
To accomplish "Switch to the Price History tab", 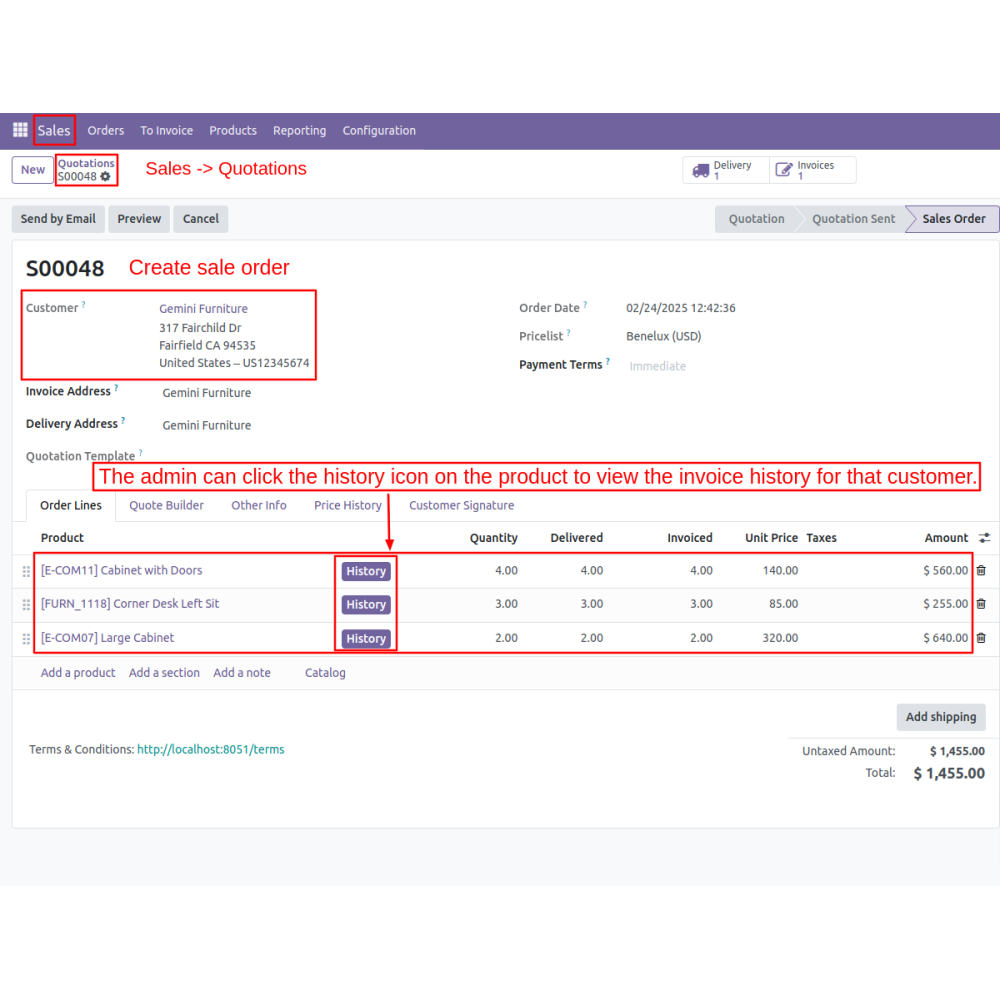I will coord(348,505).
